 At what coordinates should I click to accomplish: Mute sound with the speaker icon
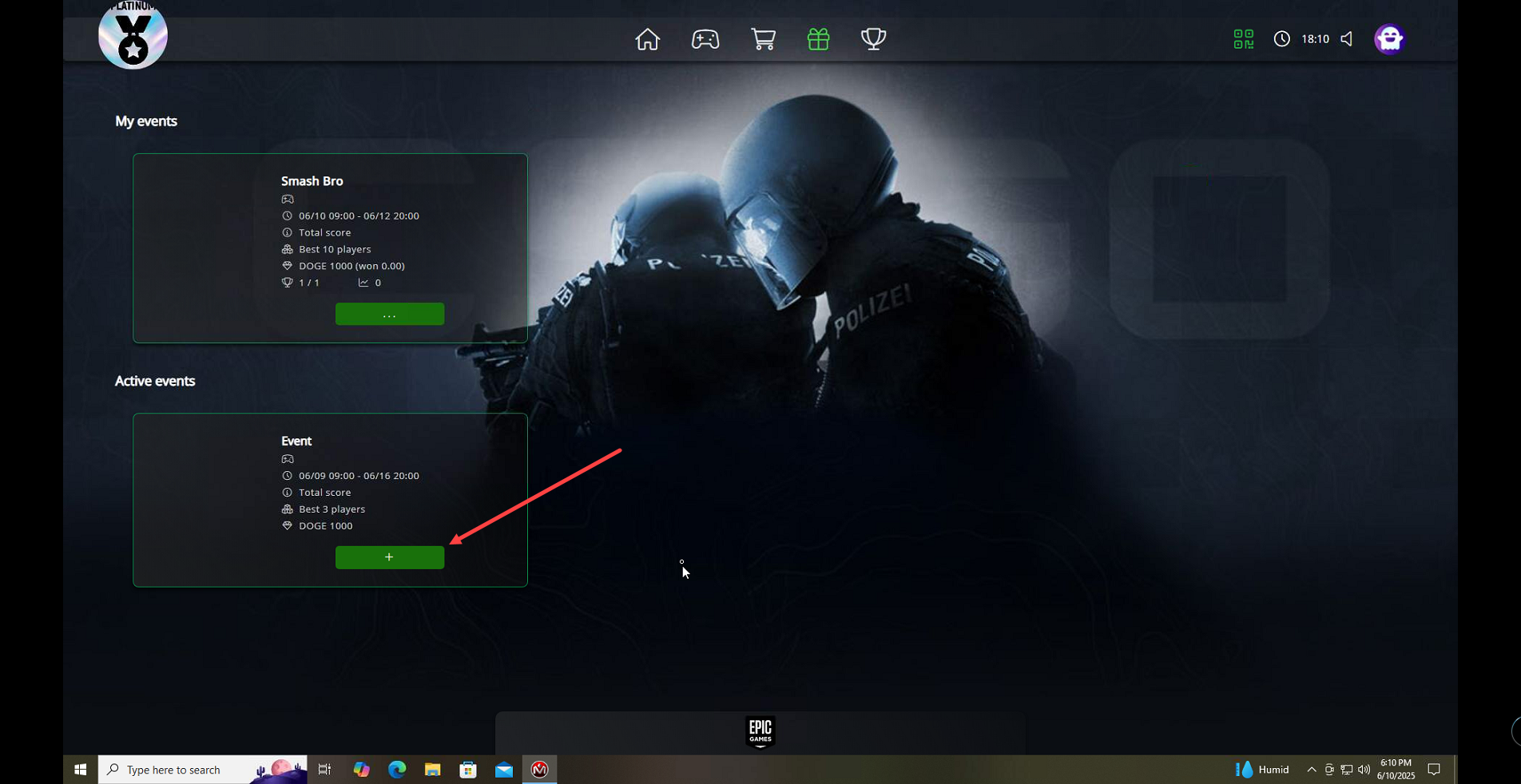pos(1347,39)
